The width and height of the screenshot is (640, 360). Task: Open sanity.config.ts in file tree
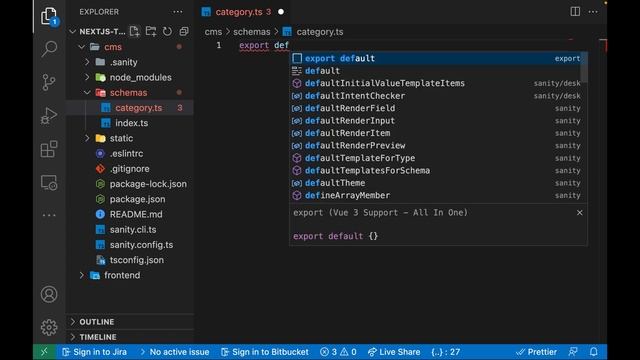coord(130,245)
